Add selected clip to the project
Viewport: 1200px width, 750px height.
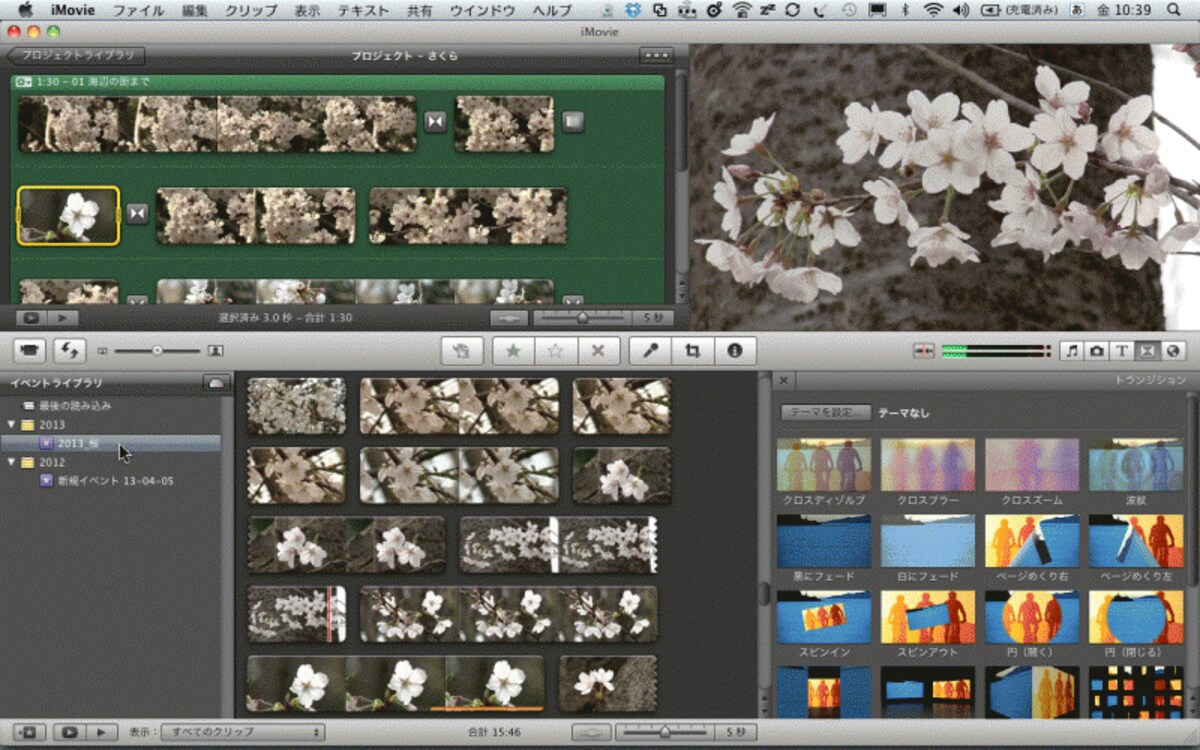click(x=461, y=351)
